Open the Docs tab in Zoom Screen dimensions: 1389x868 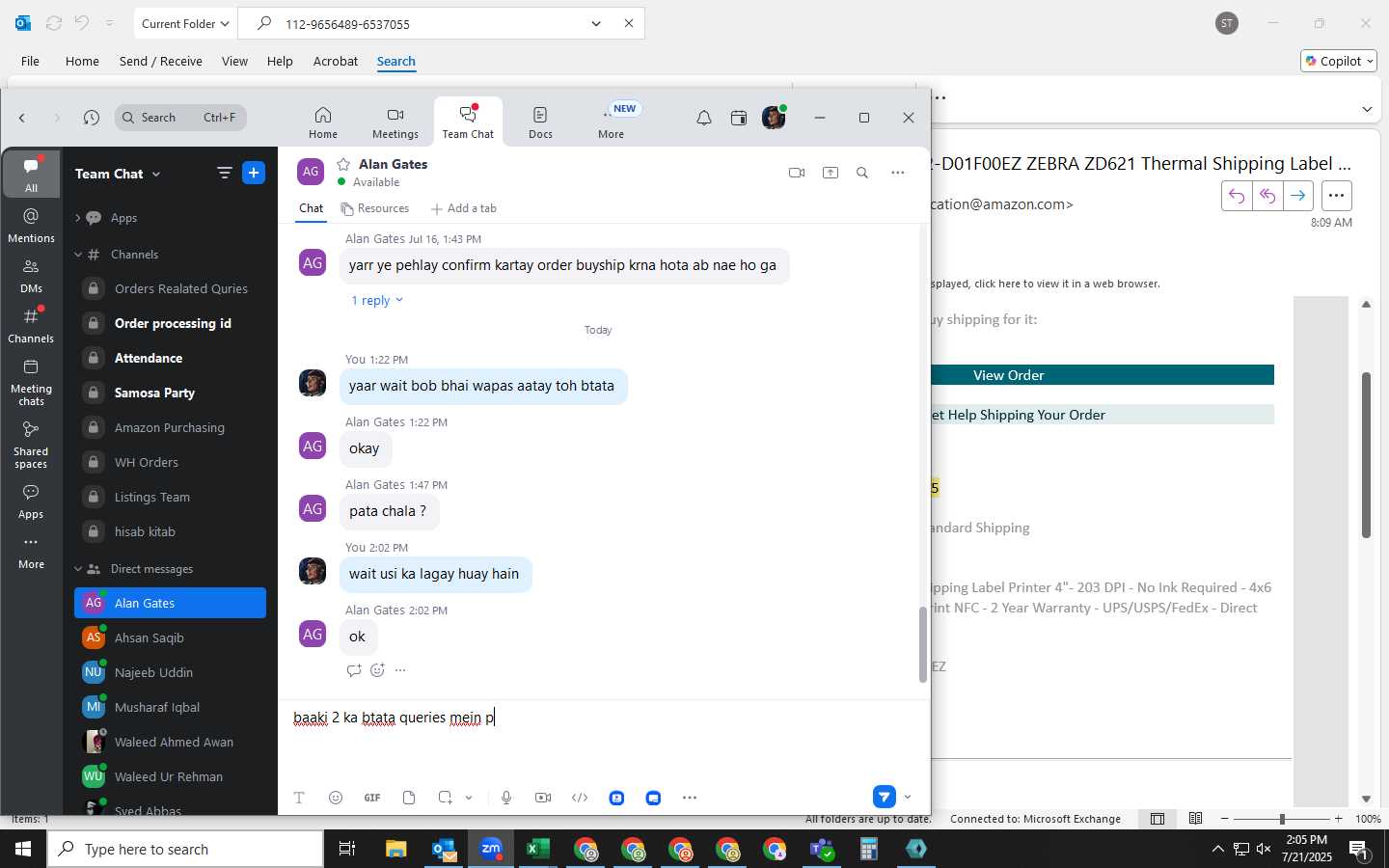click(x=540, y=122)
